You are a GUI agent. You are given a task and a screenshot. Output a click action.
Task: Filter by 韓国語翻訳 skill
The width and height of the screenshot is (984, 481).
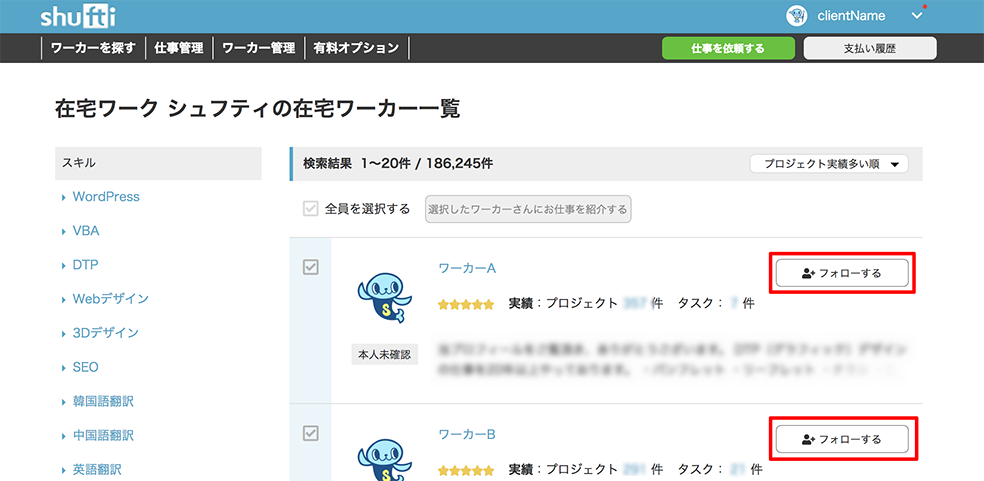click(x=103, y=401)
